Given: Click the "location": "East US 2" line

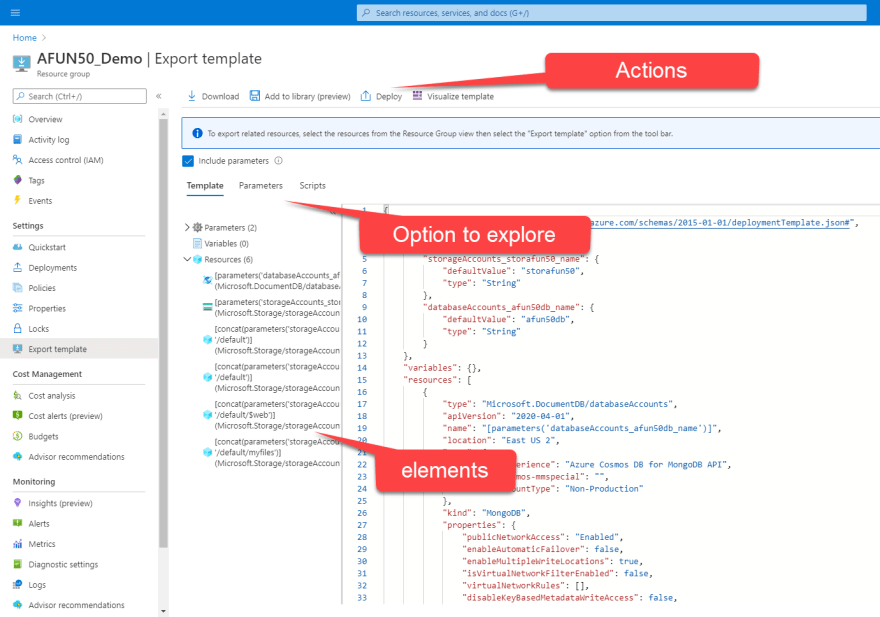Looking at the screenshot, I should [501, 441].
